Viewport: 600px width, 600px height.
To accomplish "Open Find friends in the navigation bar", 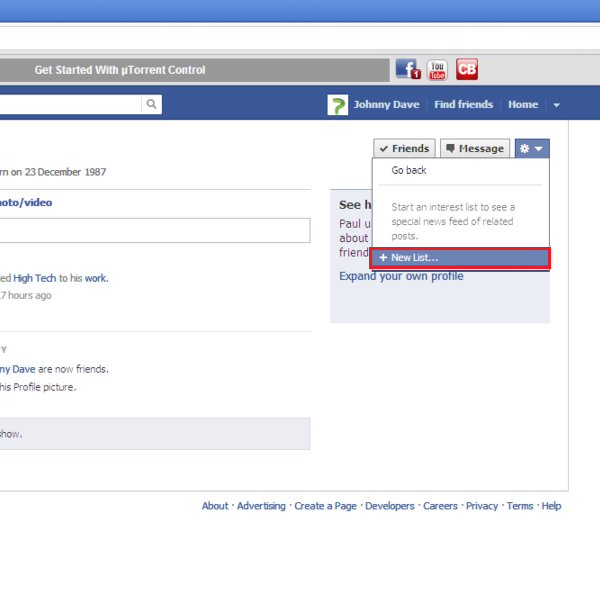I will click(x=463, y=104).
